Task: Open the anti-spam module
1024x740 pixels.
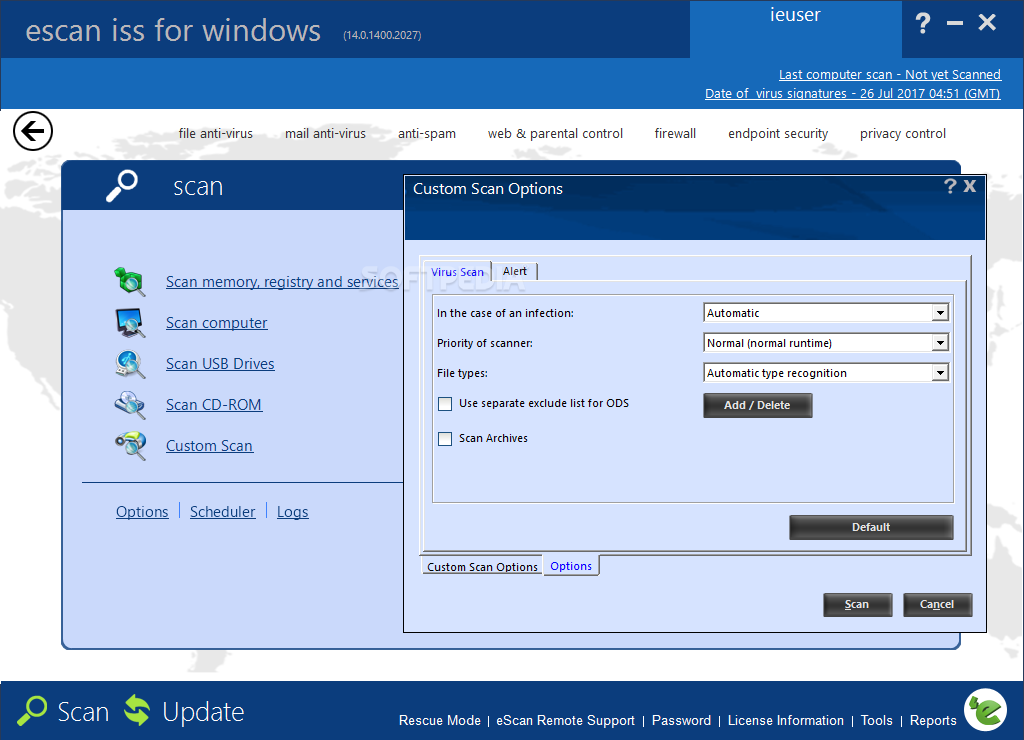Action: [x=427, y=133]
